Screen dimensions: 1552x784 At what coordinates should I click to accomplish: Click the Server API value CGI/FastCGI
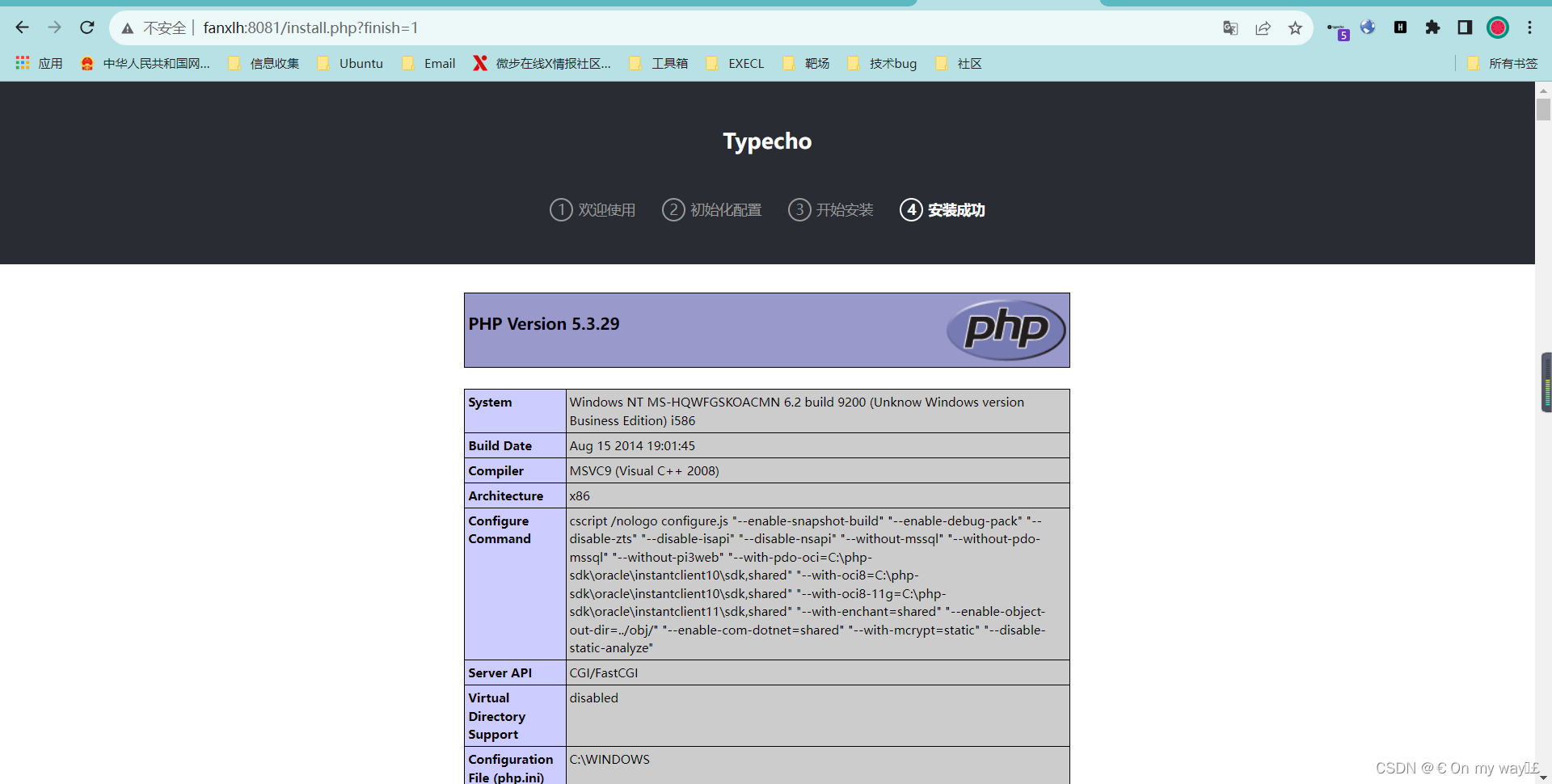pyautogui.click(x=604, y=673)
